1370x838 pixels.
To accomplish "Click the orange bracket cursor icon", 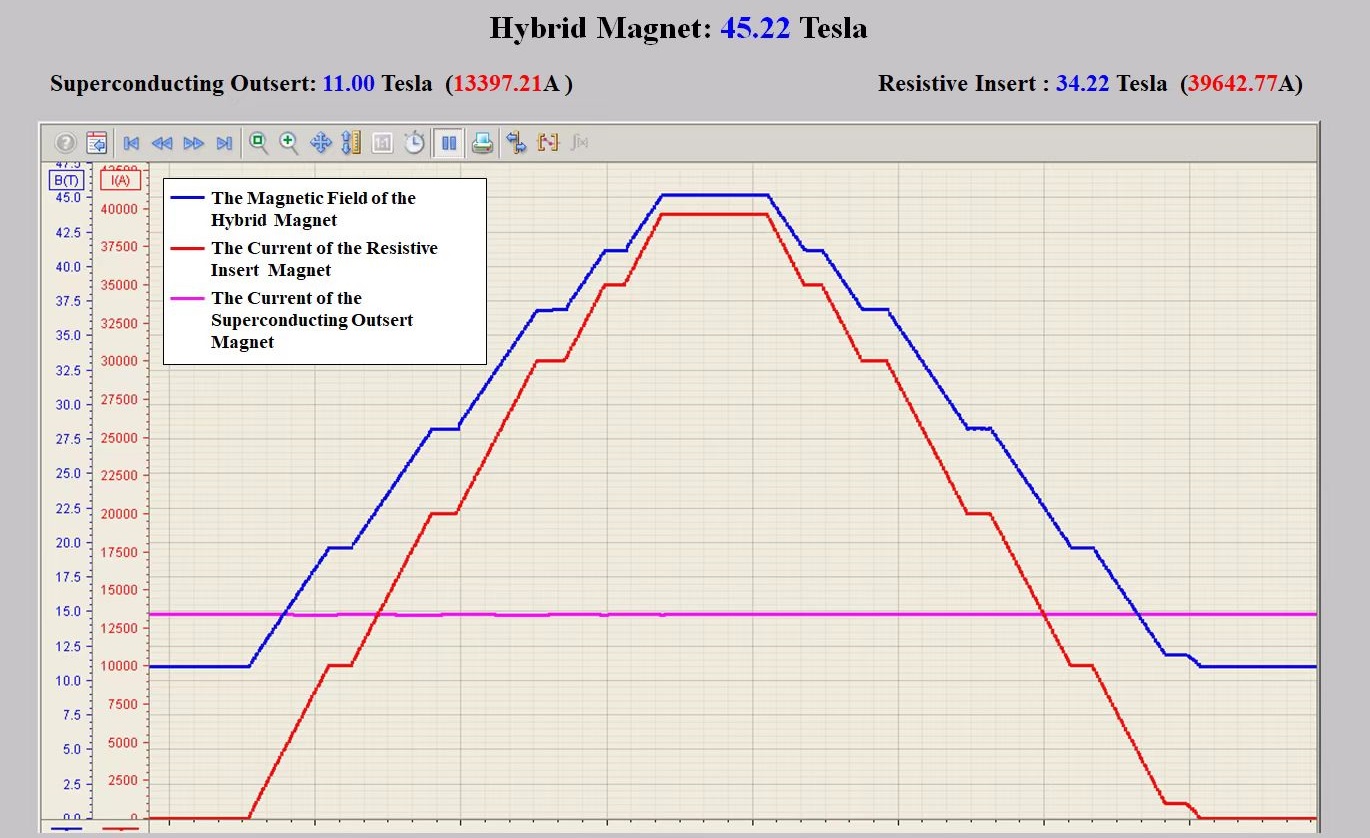I will click(547, 143).
